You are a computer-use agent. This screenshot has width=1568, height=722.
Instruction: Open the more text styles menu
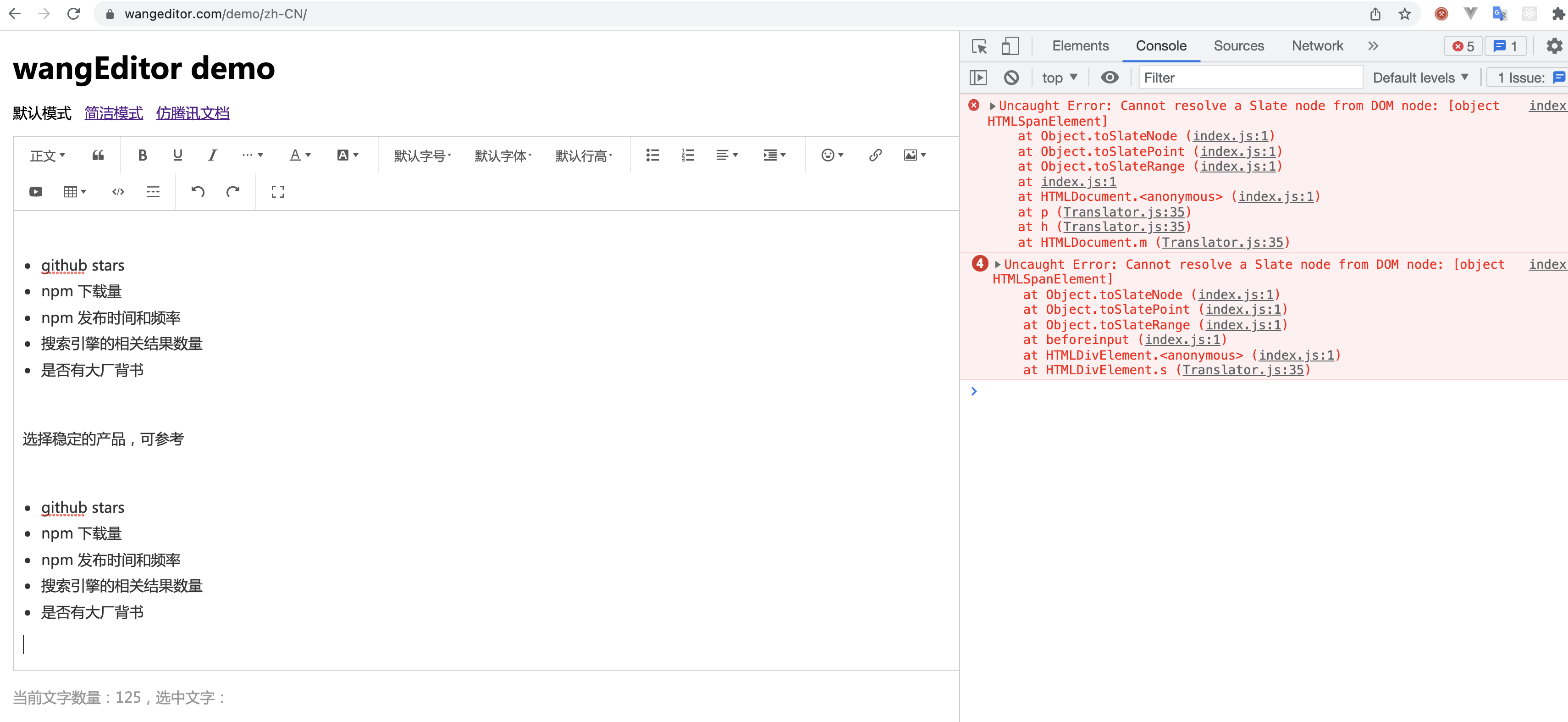coord(252,155)
